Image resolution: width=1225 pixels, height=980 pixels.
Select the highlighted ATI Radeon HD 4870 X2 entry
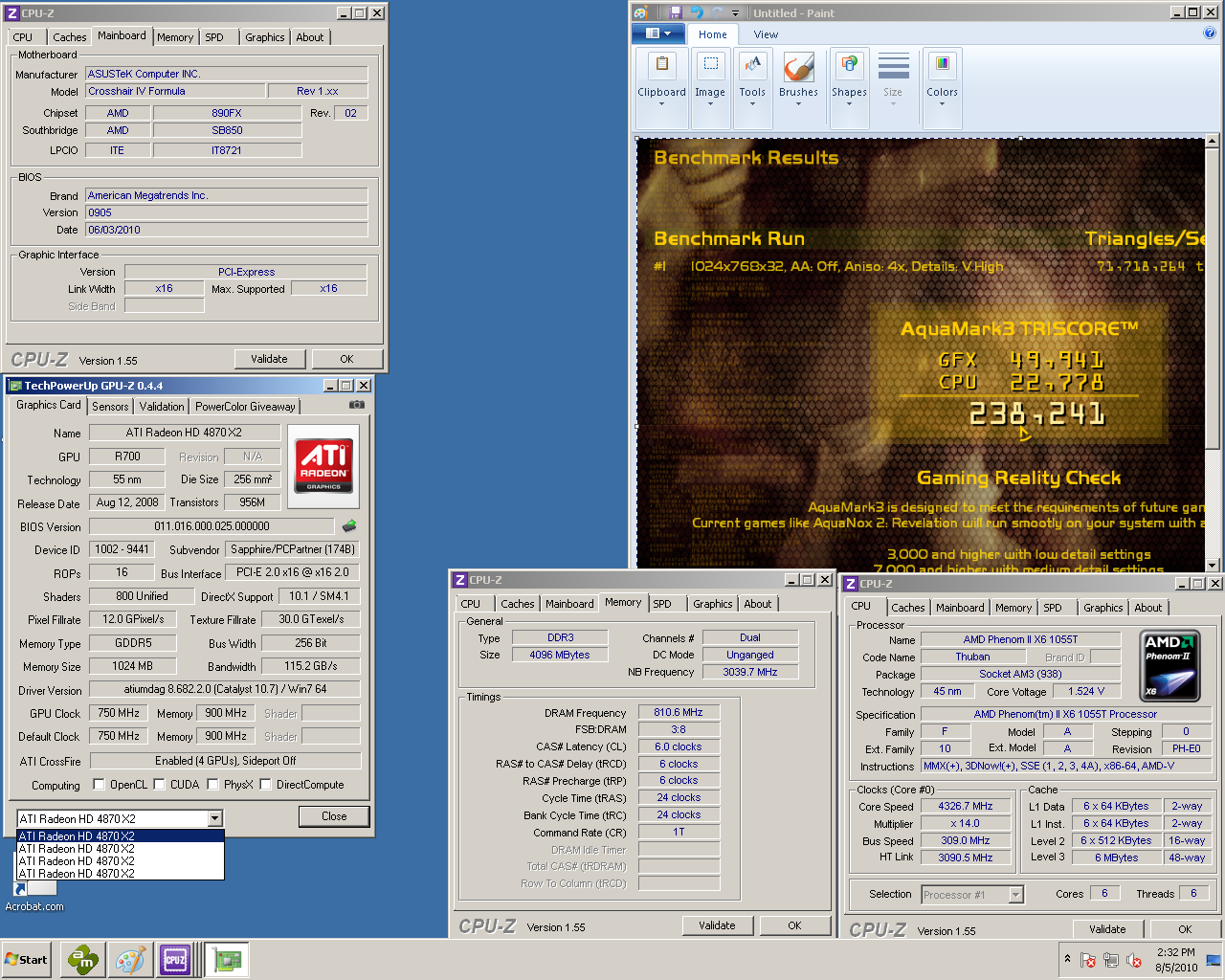[121, 835]
